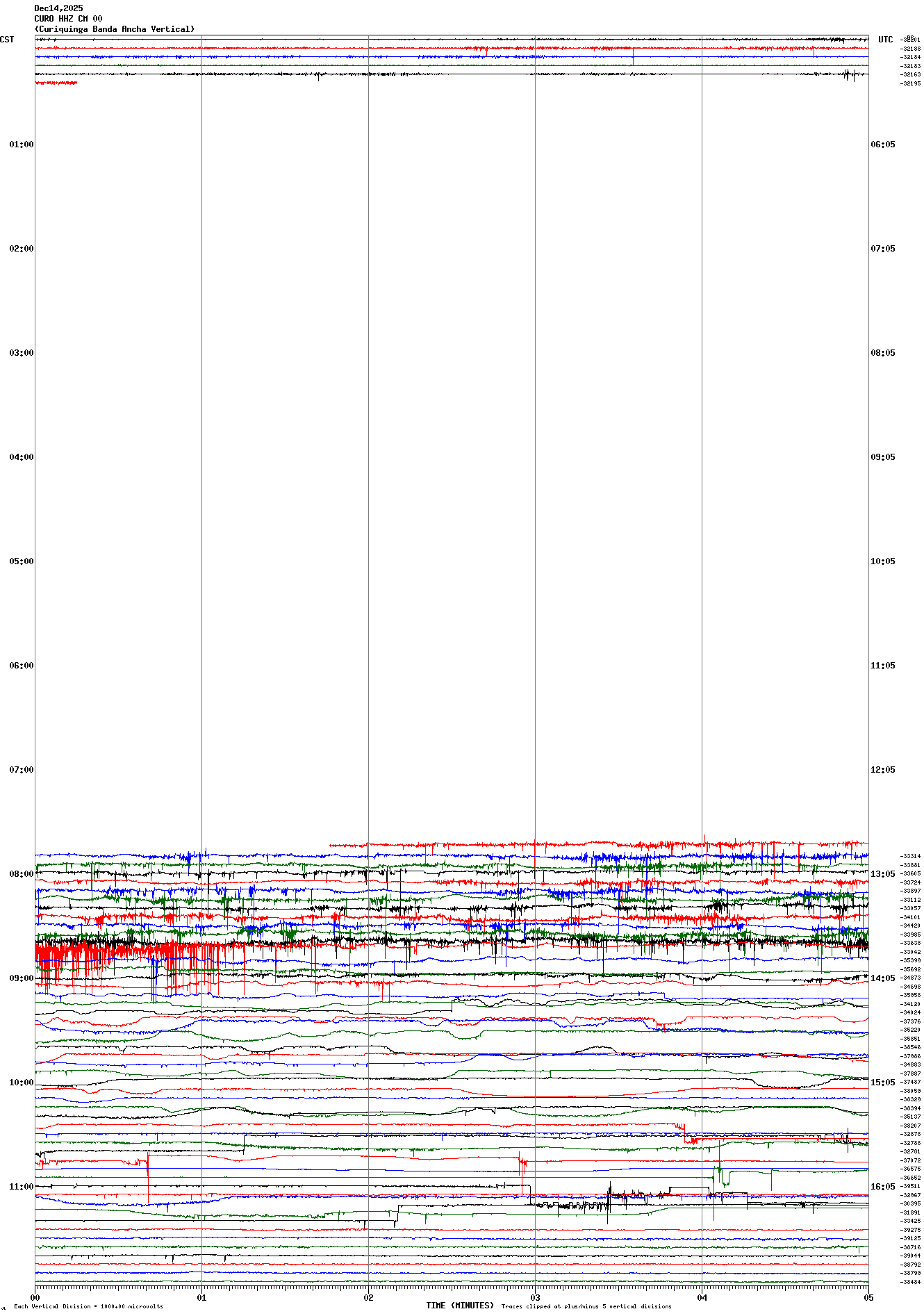Viewport: 924px width, 1316px height.
Task: Click the 10:05 UTC time marker
Action: [883, 561]
